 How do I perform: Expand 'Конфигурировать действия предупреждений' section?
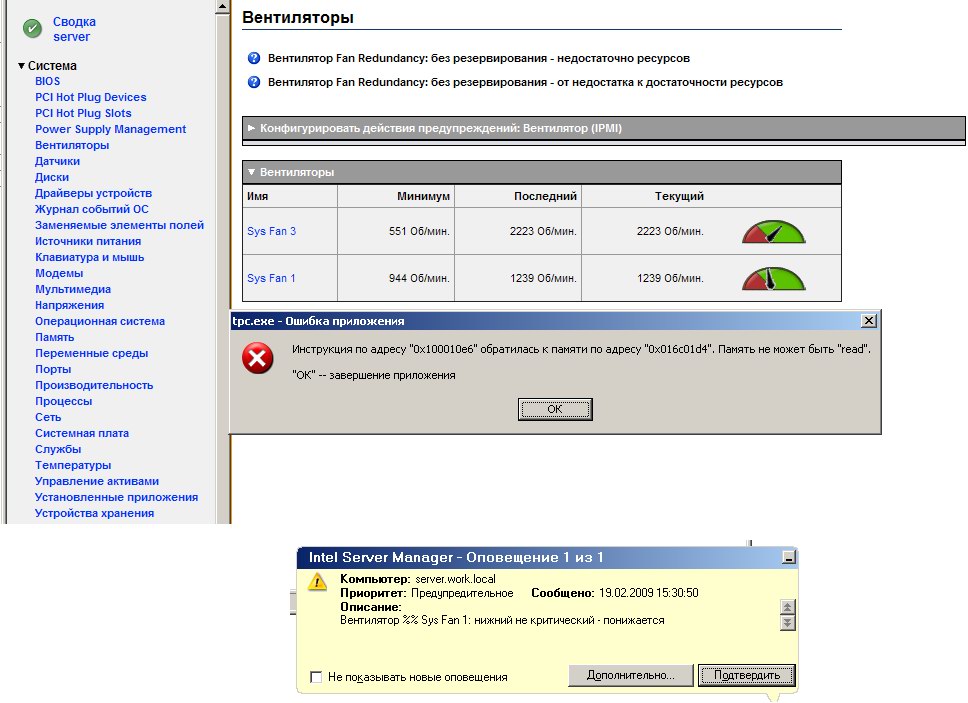point(252,129)
